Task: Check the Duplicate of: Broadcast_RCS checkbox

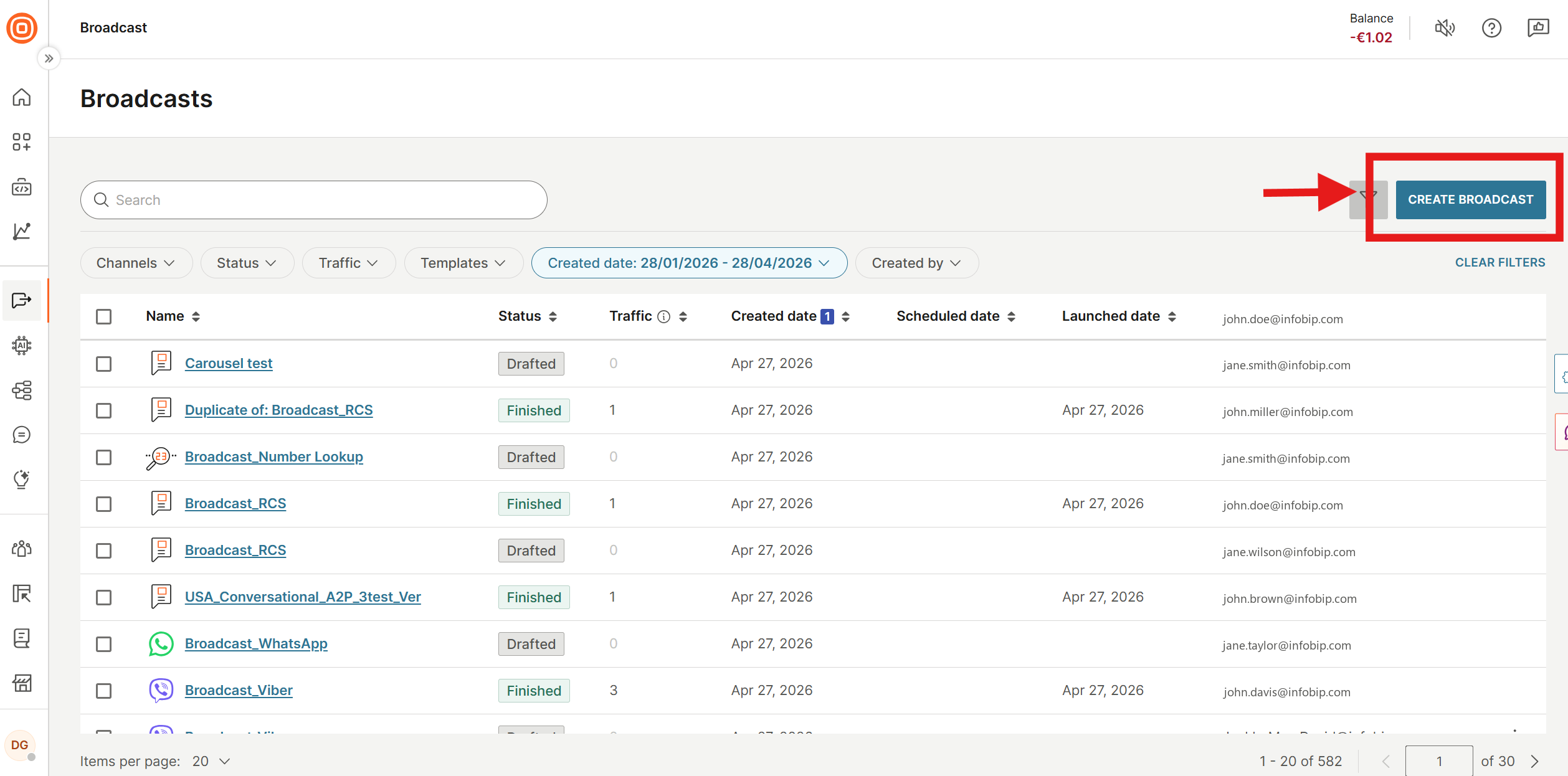Action: click(x=104, y=410)
